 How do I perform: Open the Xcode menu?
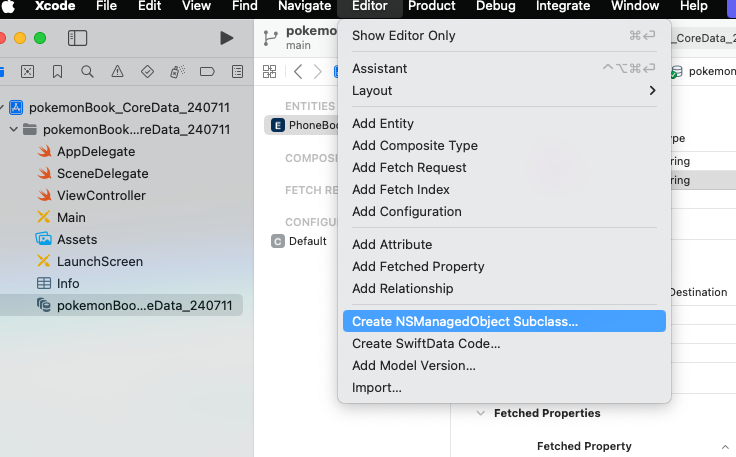(x=55, y=6)
